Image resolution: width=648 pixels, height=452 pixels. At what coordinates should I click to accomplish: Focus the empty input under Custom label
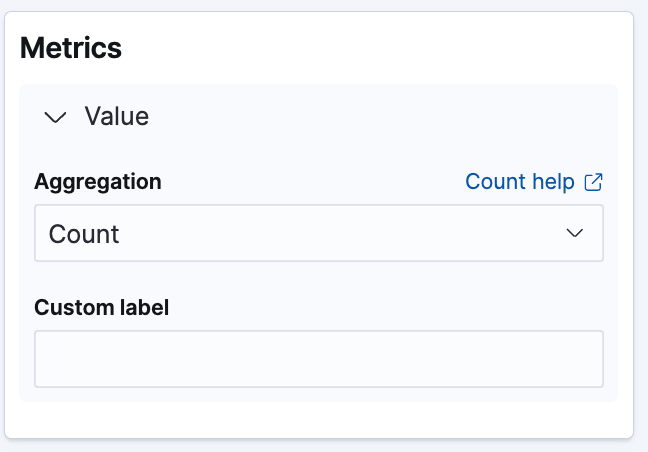318,359
